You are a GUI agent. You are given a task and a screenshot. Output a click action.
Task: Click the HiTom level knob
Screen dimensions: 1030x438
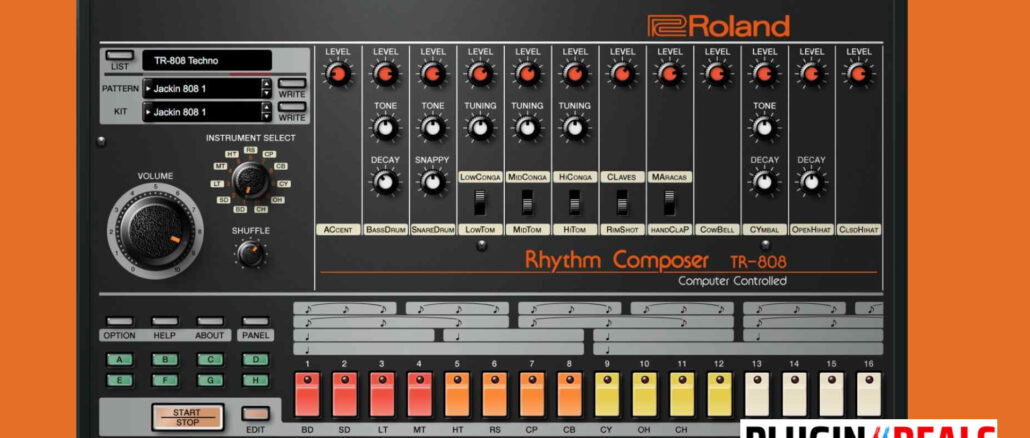pos(575,74)
